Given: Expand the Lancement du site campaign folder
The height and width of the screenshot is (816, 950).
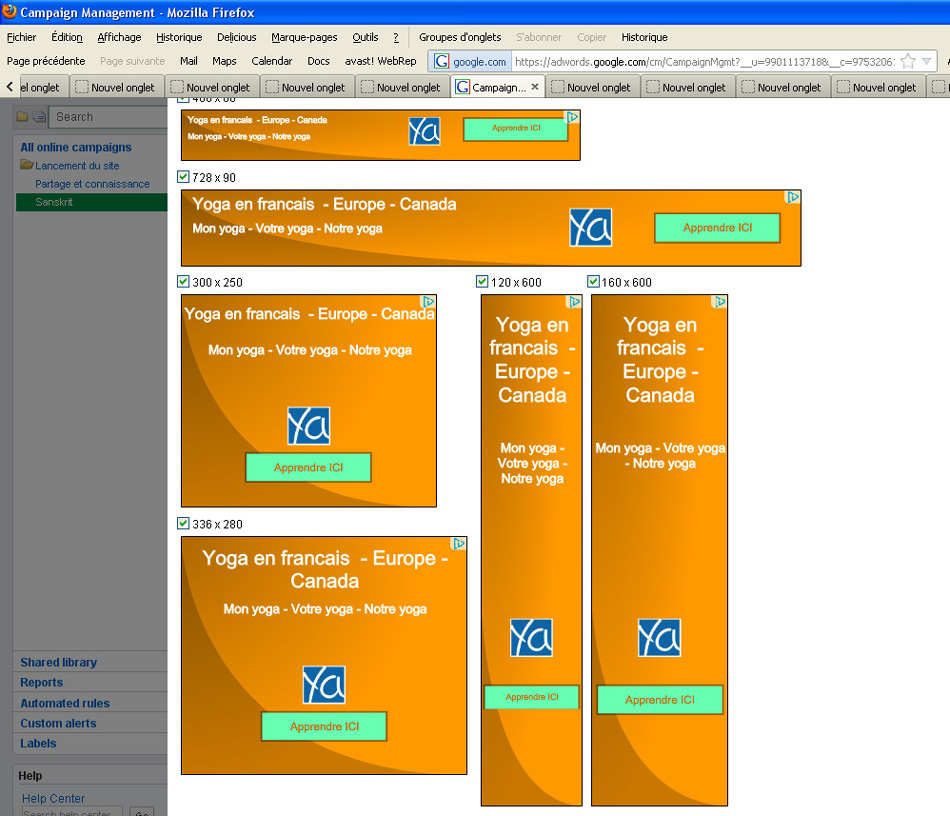Looking at the screenshot, I should pyautogui.click(x=27, y=165).
